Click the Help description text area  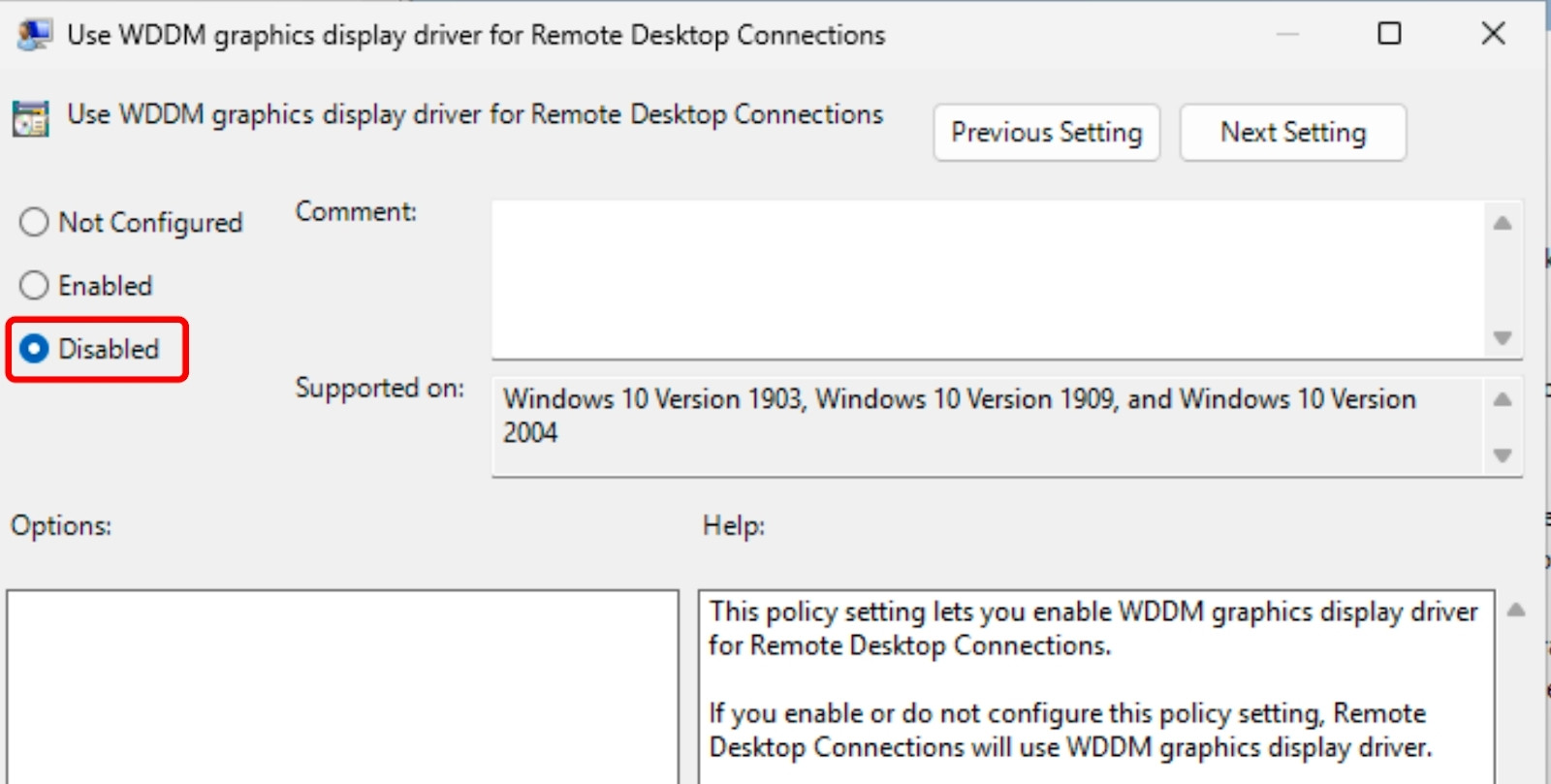1096,687
